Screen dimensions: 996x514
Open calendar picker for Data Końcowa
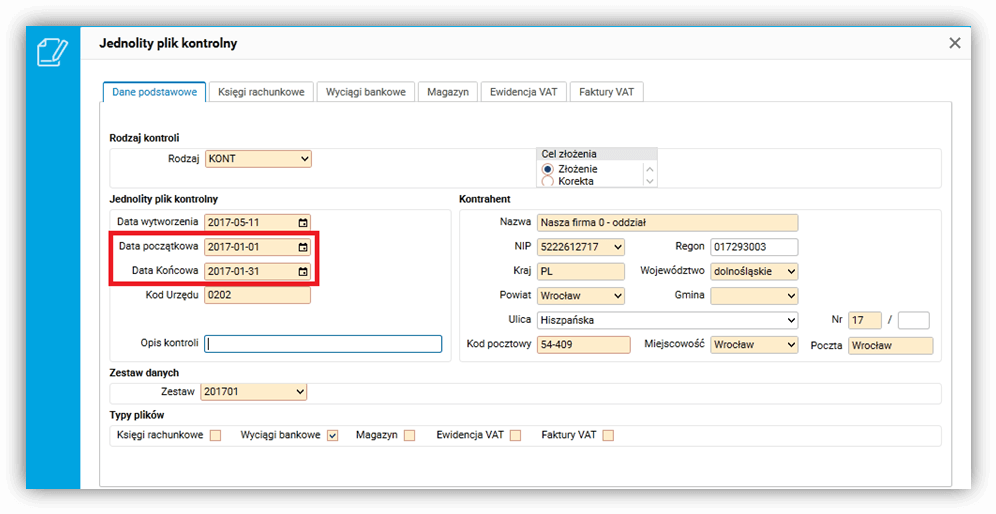pyautogui.click(x=303, y=271)
